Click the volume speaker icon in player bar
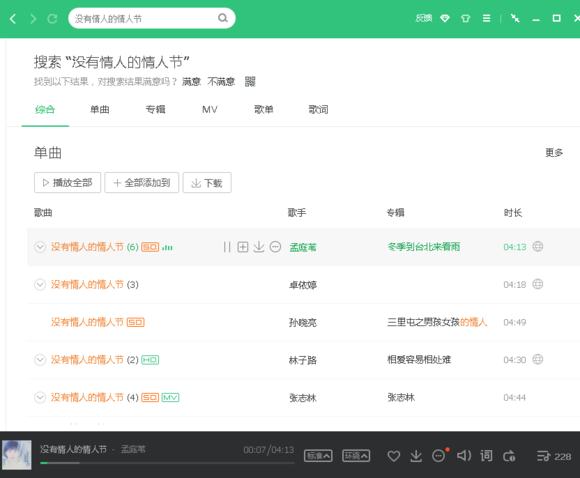 coord(464,455)
